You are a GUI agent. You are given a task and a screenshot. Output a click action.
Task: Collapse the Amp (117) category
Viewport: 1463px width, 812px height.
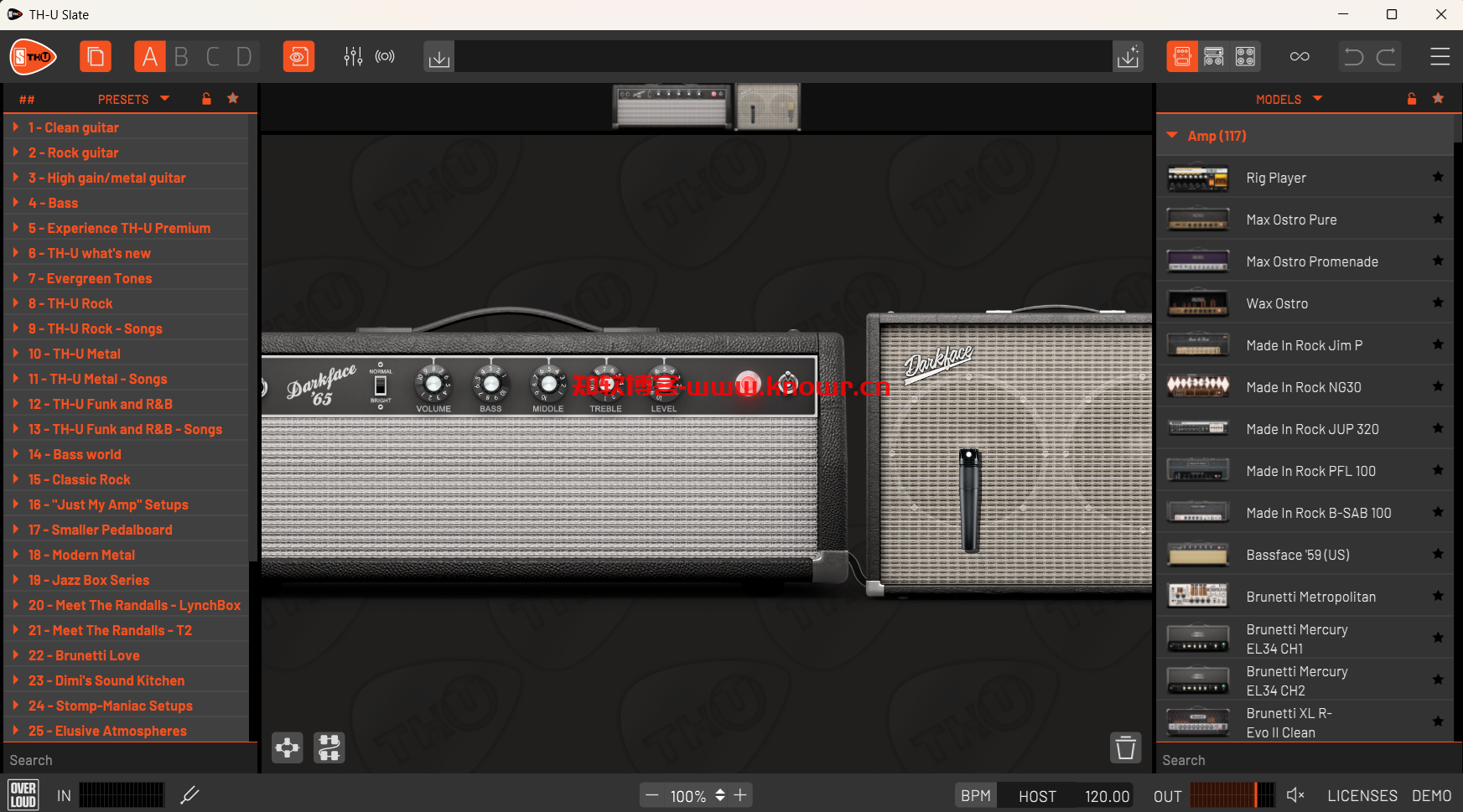pos(1172,135)
